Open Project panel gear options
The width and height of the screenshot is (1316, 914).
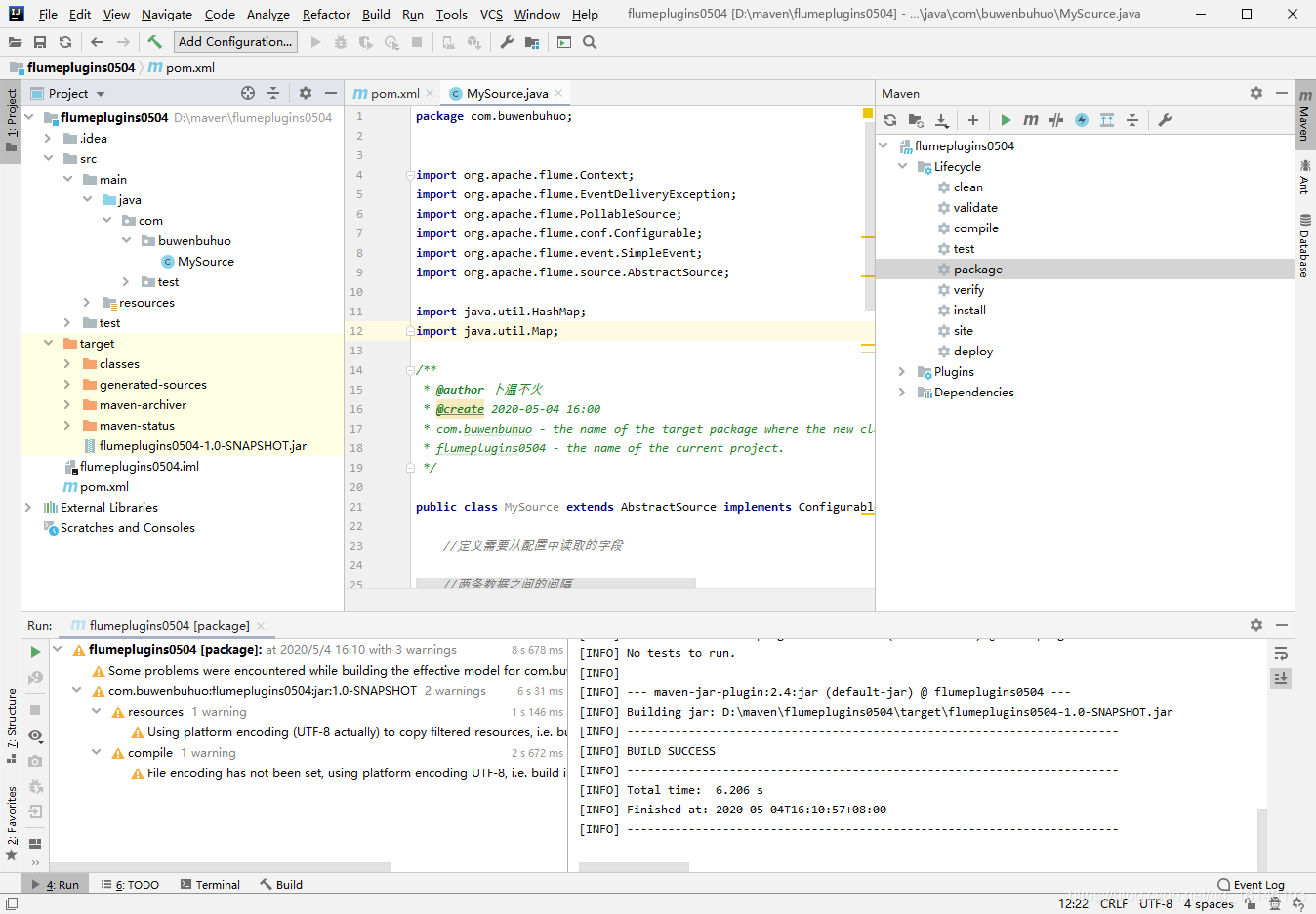click(x=306, y=93)
